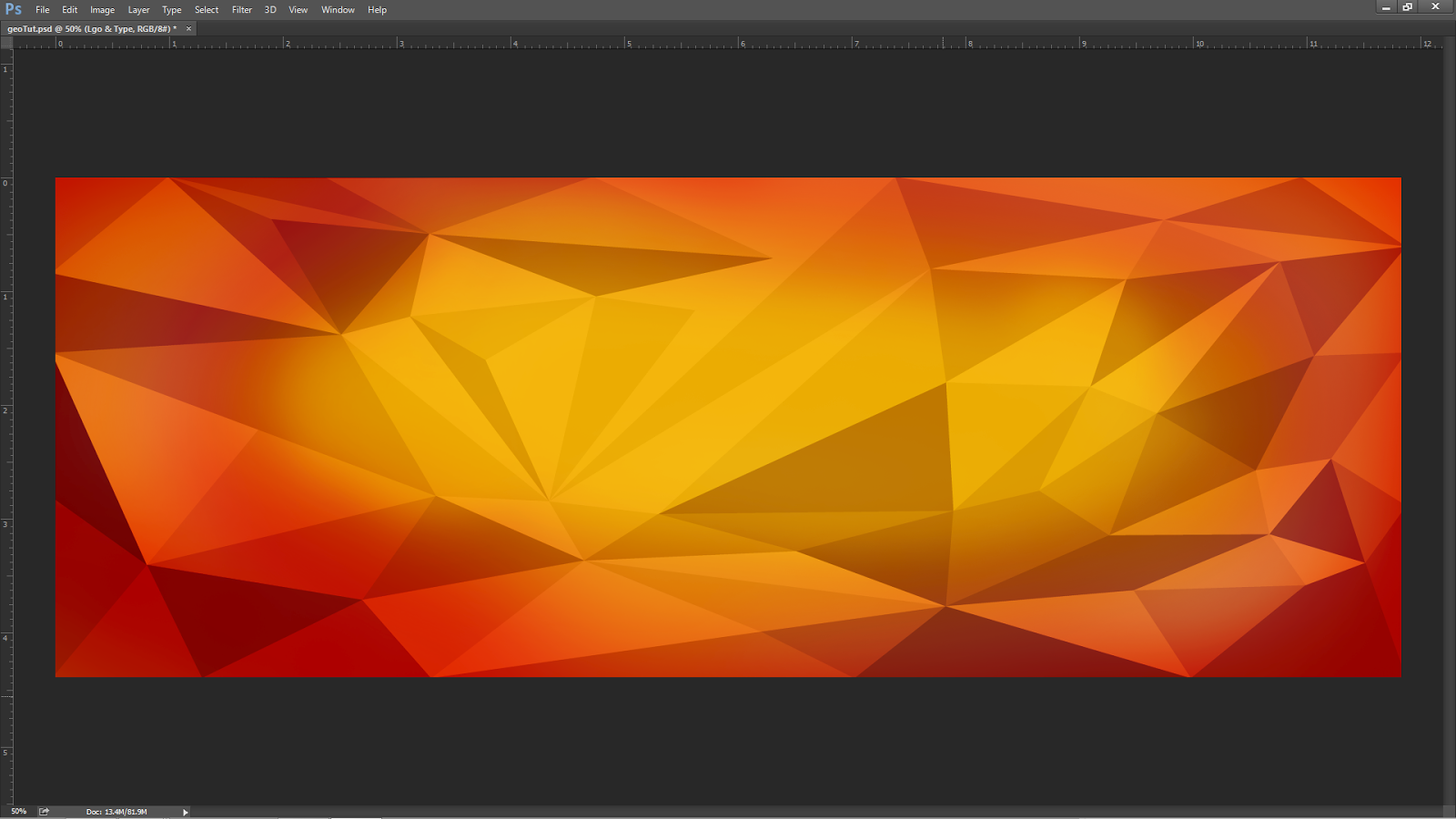This screenshot has height=819, width=1456.
Task: Open the Filter menu
Action: point(241,9)
